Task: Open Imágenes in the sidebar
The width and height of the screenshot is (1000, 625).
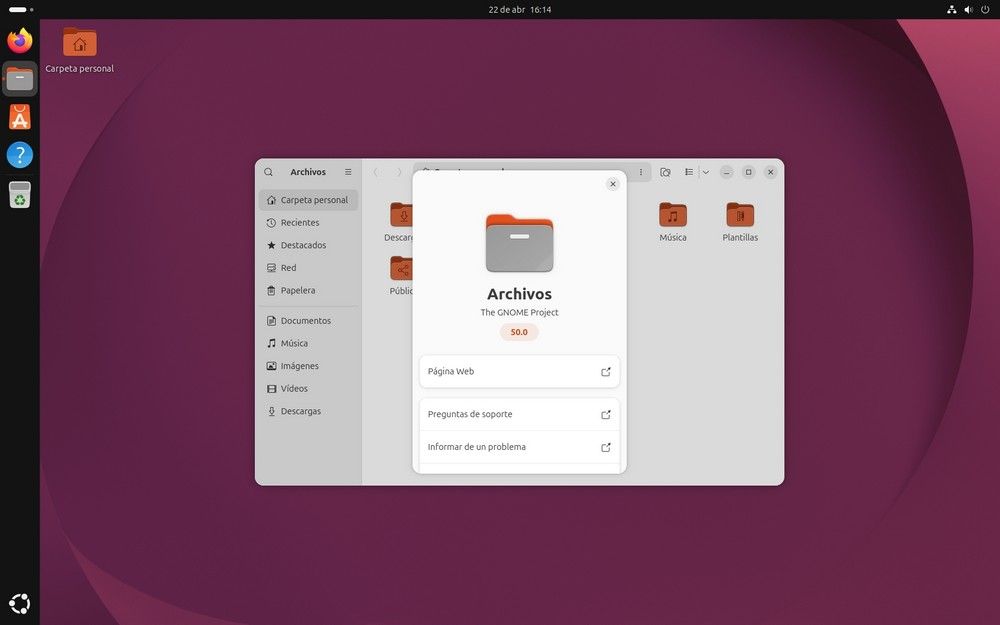Action: tap(309, 366)
